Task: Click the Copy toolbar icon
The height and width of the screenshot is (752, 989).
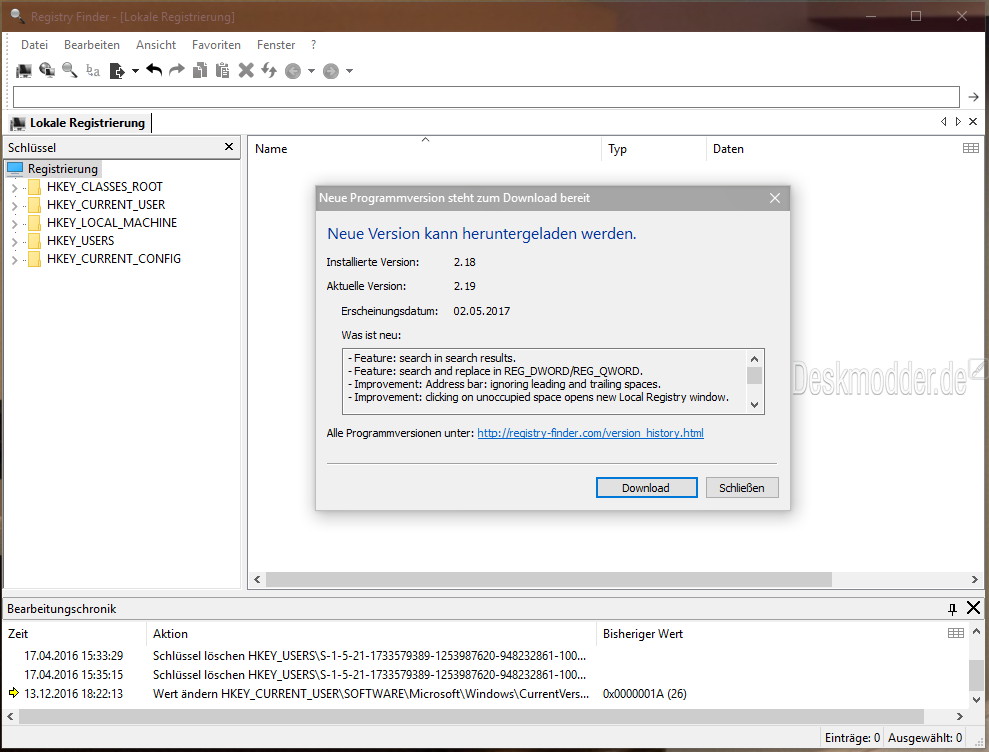Action: 200,70
